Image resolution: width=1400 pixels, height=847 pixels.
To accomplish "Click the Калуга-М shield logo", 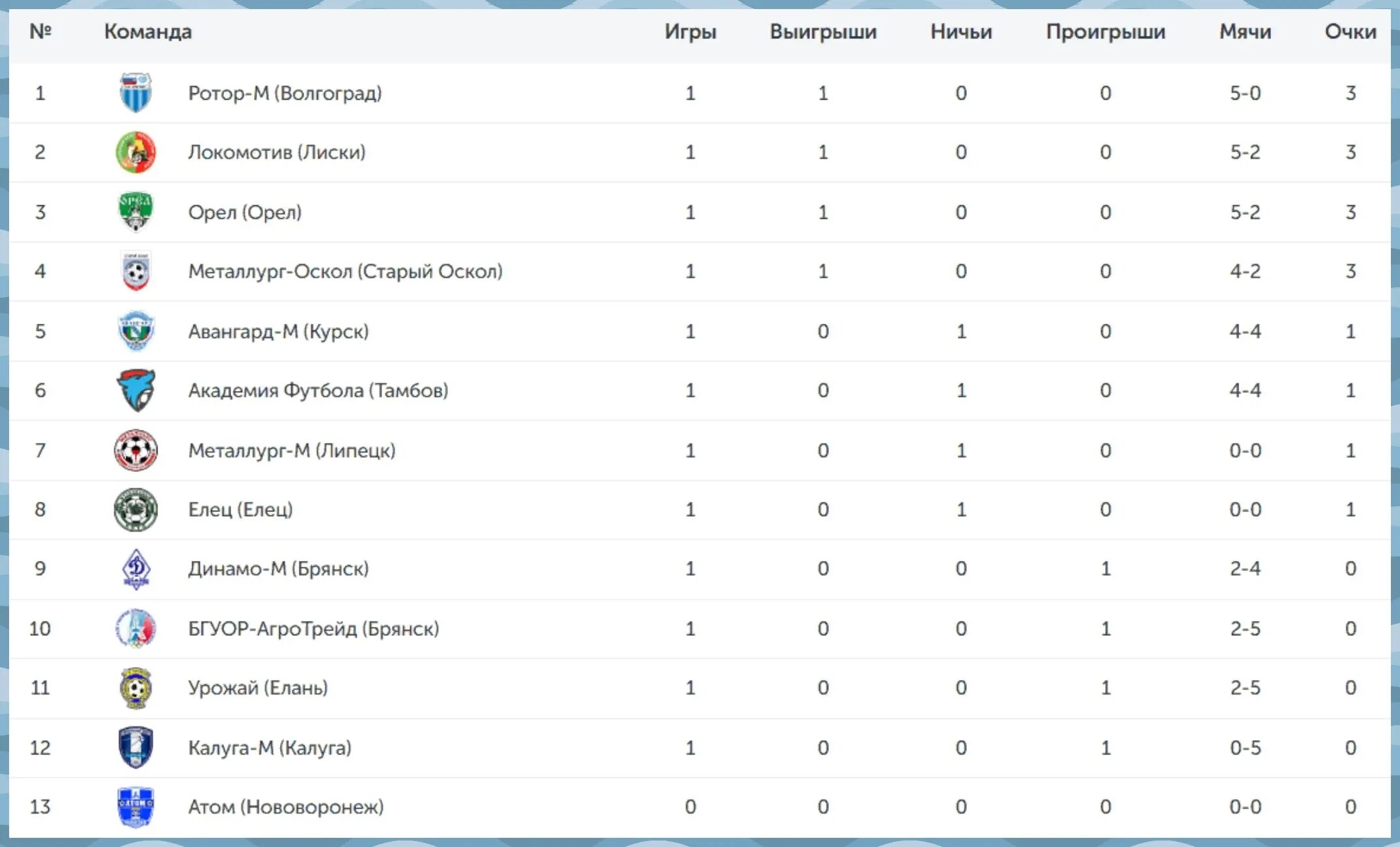I will [136, 747].
